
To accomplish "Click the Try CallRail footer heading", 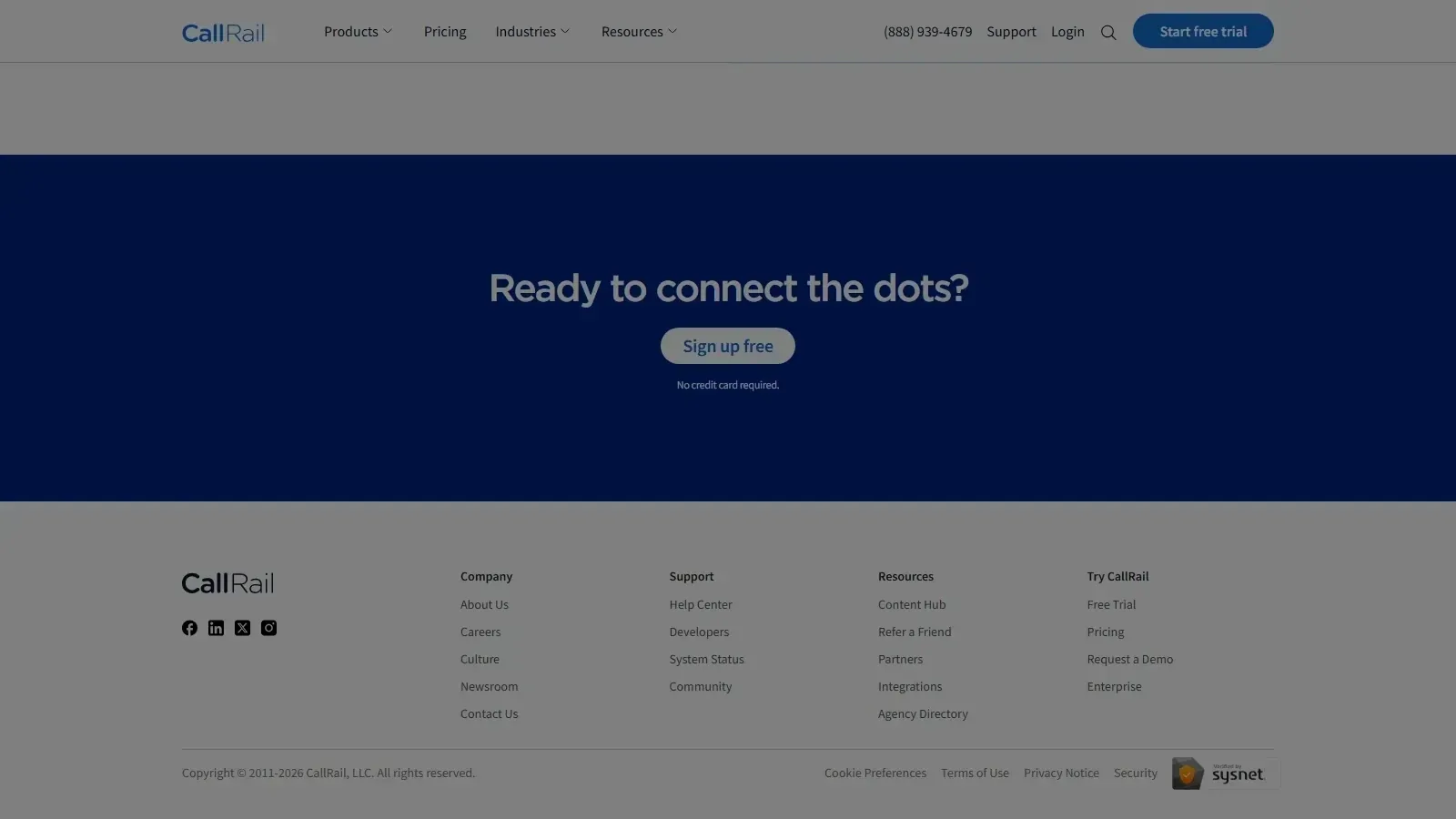I will pos(1117,577).
